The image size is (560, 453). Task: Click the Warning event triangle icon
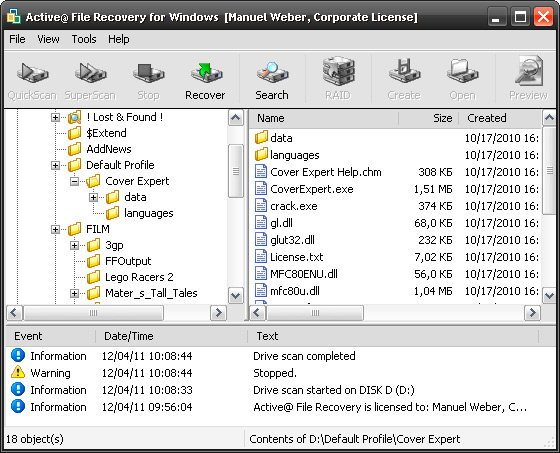18,372
